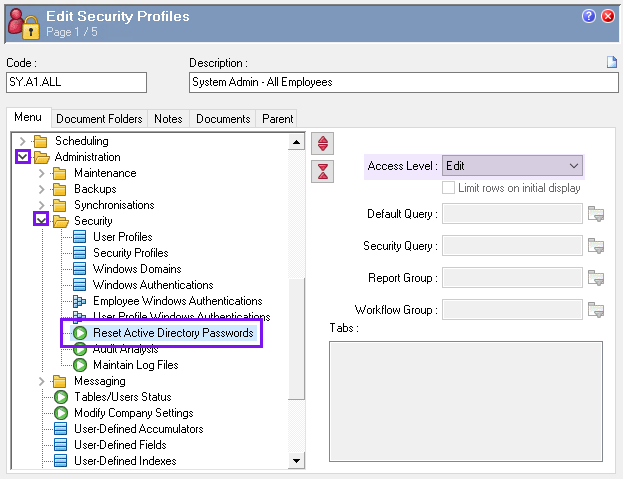
Task: Expand the Maintenance tree node
Action: 41,173
